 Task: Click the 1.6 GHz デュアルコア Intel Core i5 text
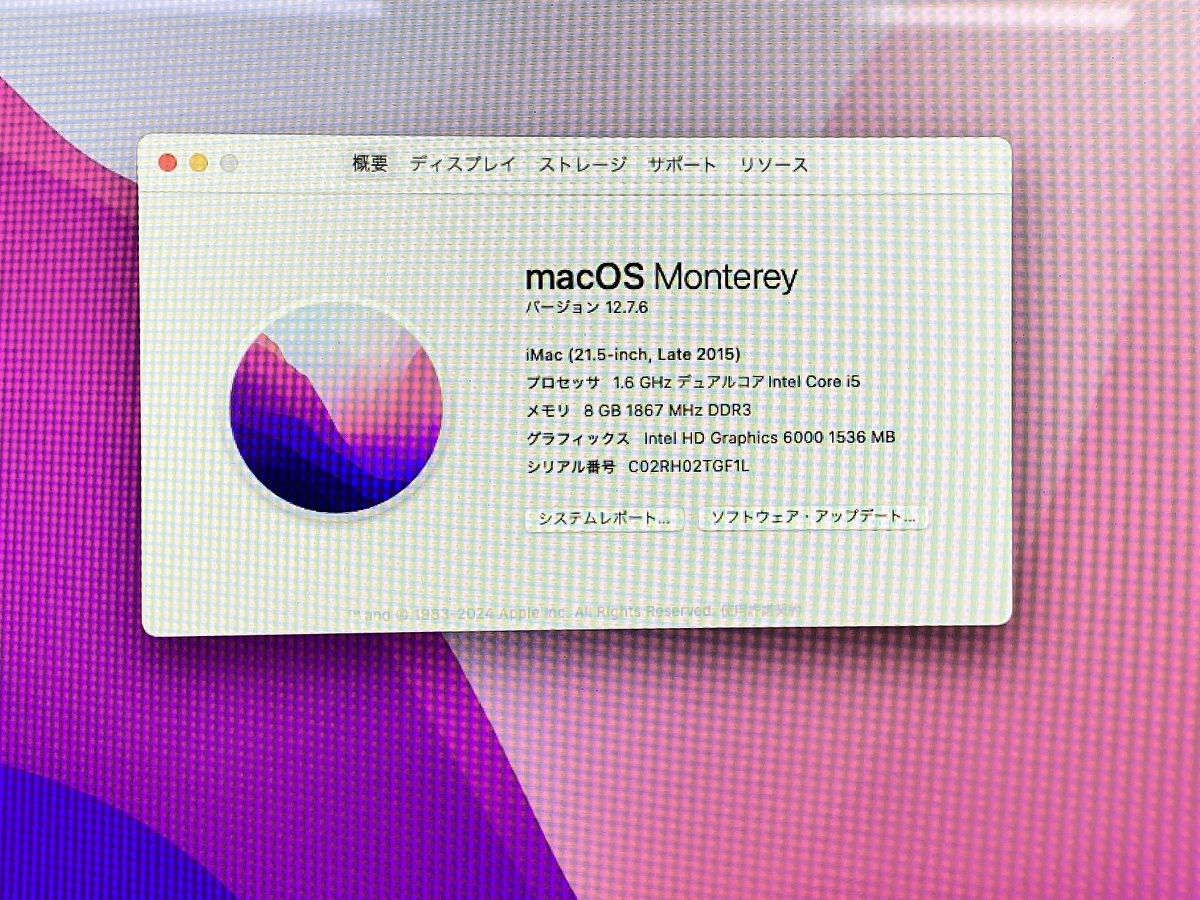pos(736,382)
